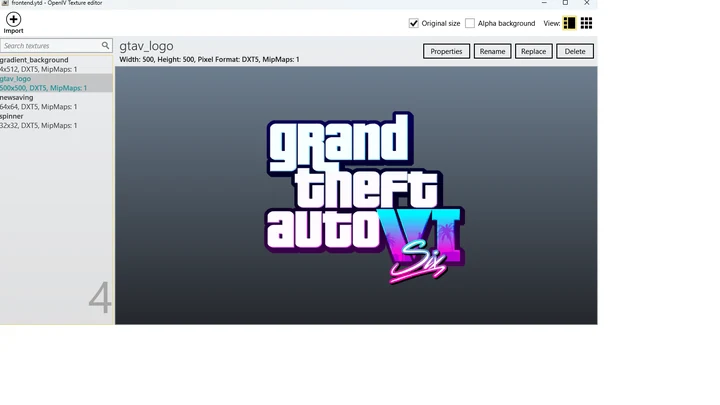Select the gtav_logo texture entry

[56, 83]
